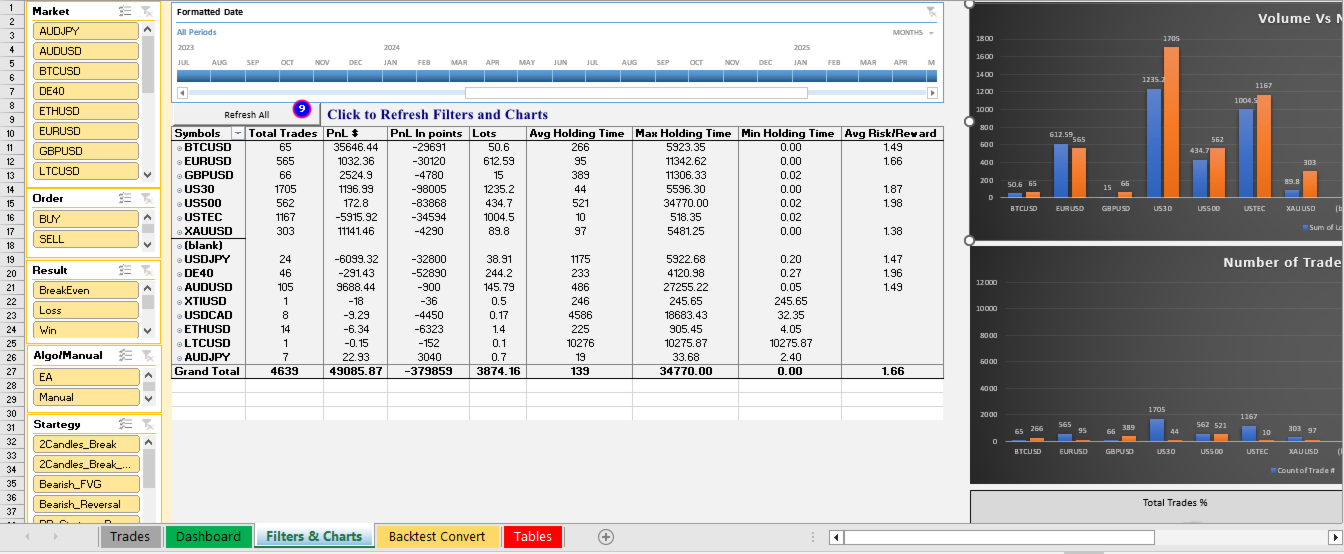Toggle AUDJPY in the Market slicer
This screenshot has width=1344, height=554.
[86, 31]
